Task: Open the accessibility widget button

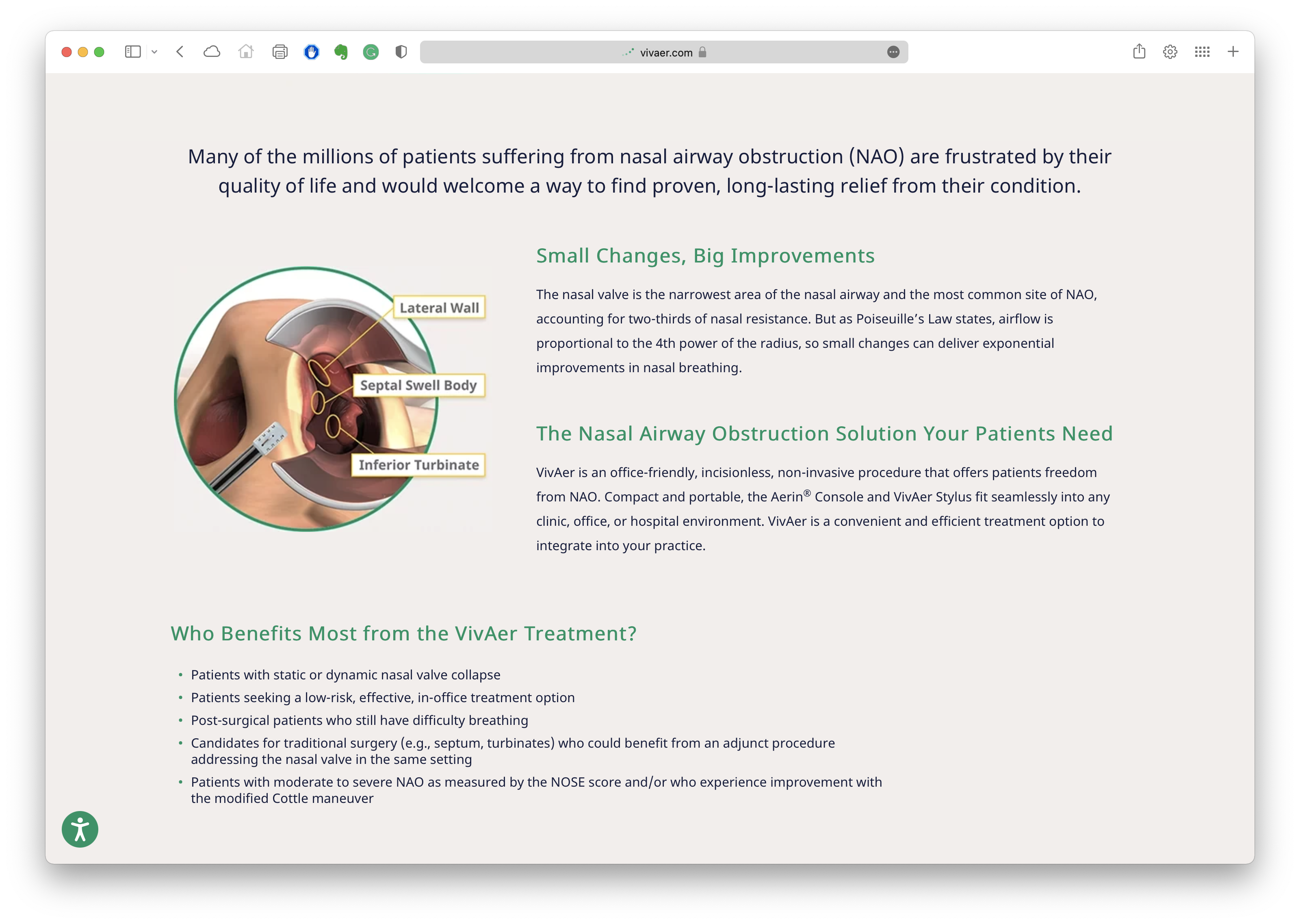Action: [80, 829]
